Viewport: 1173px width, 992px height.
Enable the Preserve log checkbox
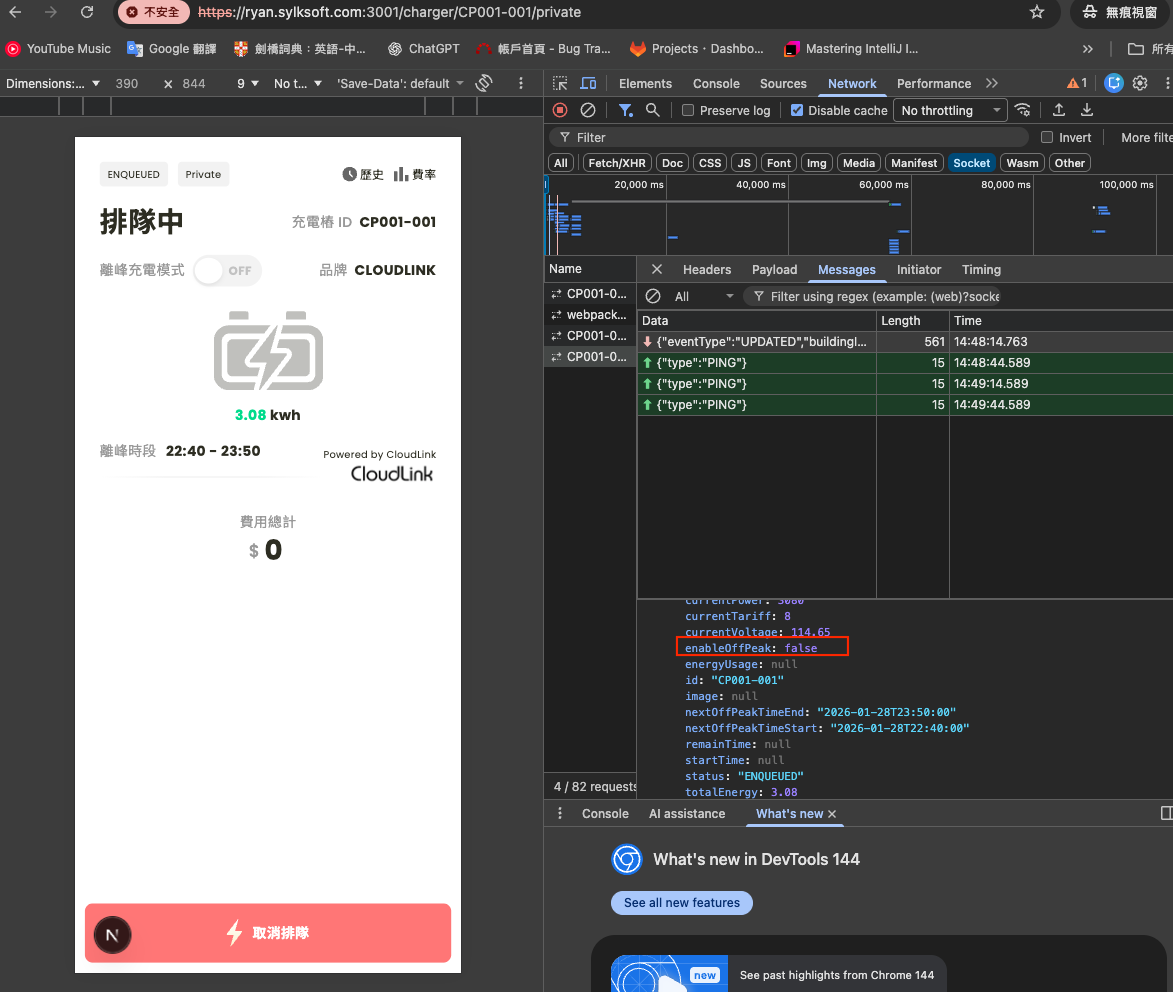pyautogui.click(x=688, y=111)
